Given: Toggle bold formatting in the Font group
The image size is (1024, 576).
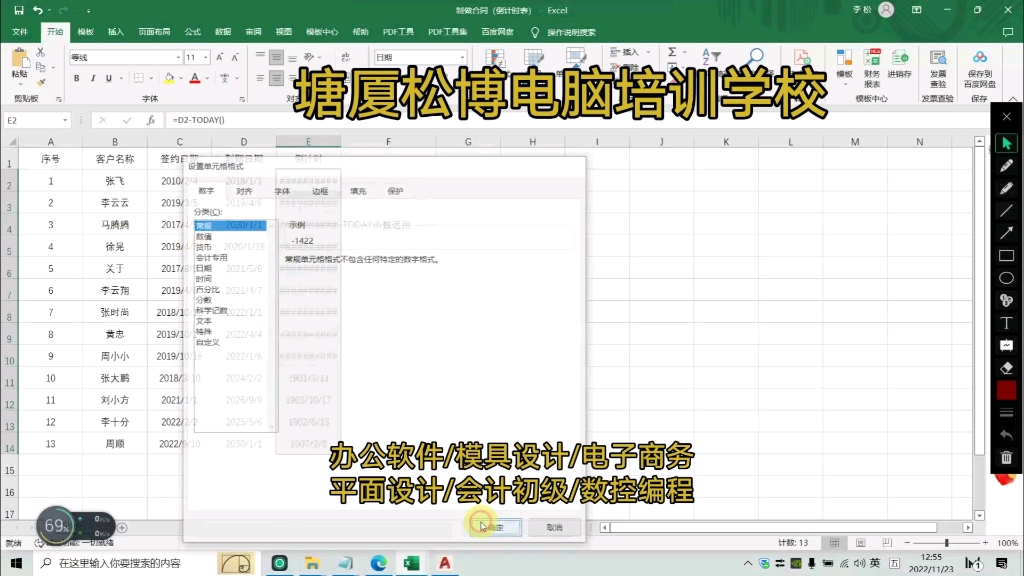Looking at the screenshot, I should (x=77, y=78).
